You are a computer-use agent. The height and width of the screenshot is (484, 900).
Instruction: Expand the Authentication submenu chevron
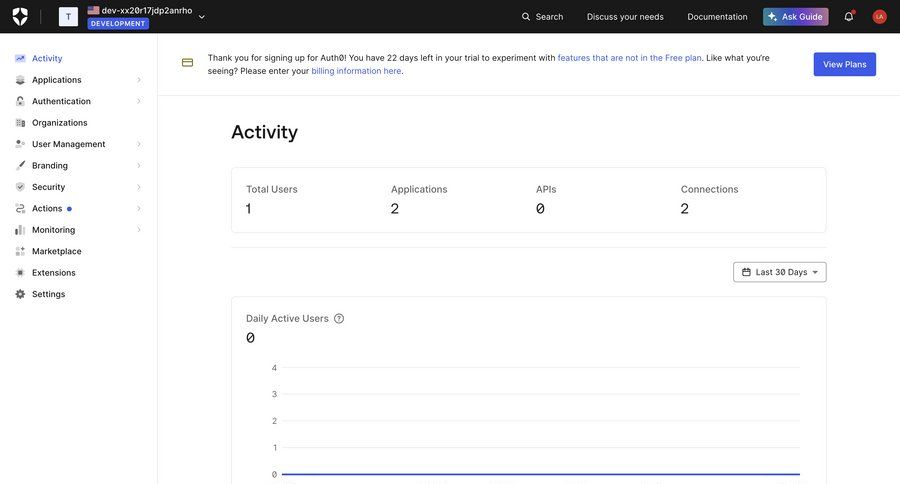pos(139,101)
